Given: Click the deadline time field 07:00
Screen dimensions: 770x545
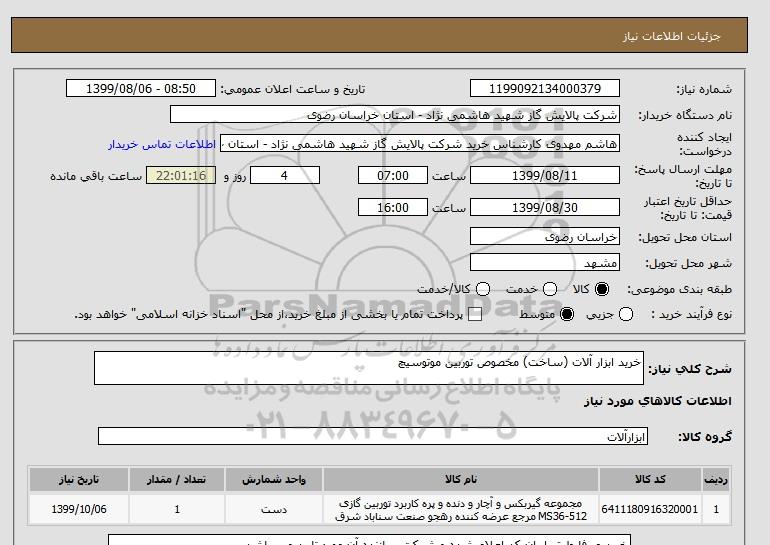Looking at the screenshot, I should (x=393, y=175).
